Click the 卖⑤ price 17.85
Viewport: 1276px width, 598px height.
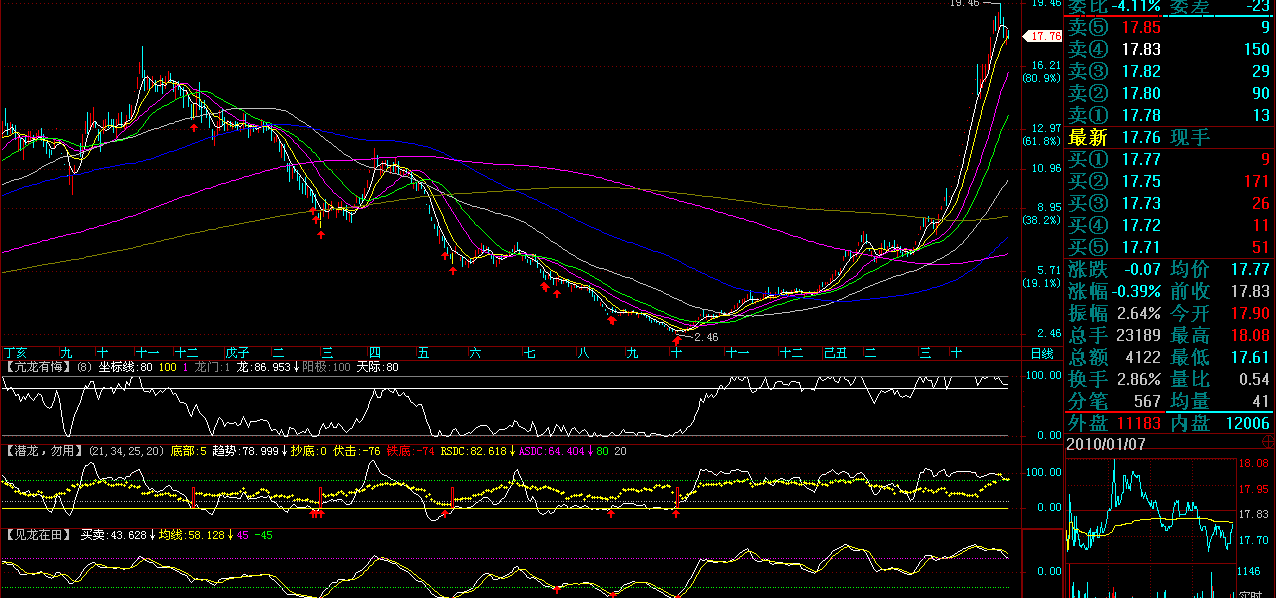(x=1141, y=27)
